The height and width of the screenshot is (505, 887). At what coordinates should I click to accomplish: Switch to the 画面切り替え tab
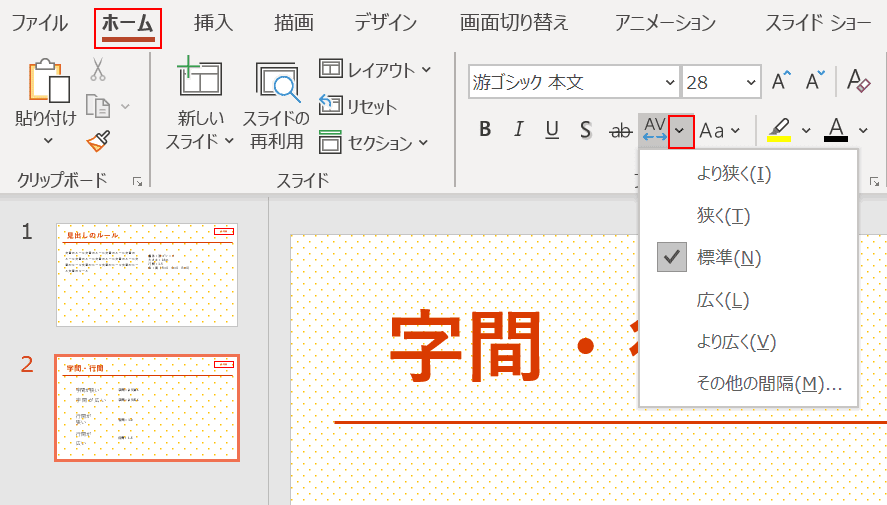(x=514, y=23)
